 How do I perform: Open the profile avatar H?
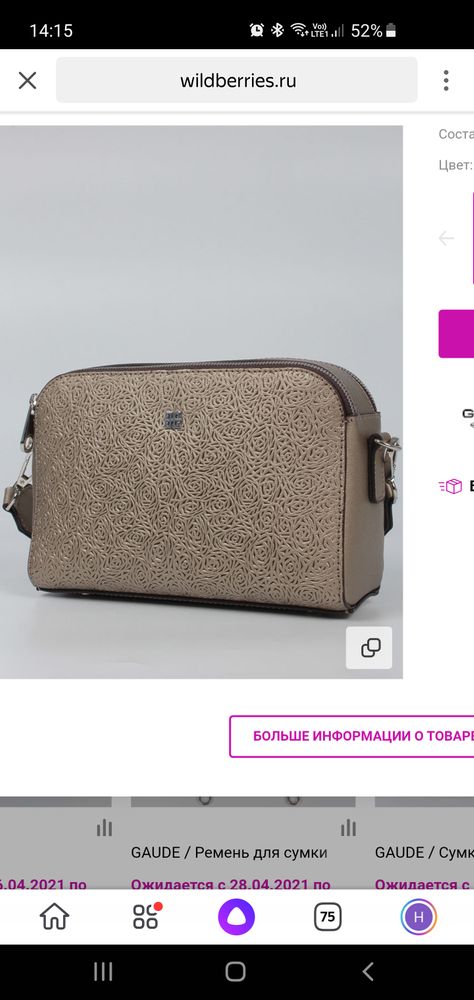pyautogui.click(x=418, y=917)
